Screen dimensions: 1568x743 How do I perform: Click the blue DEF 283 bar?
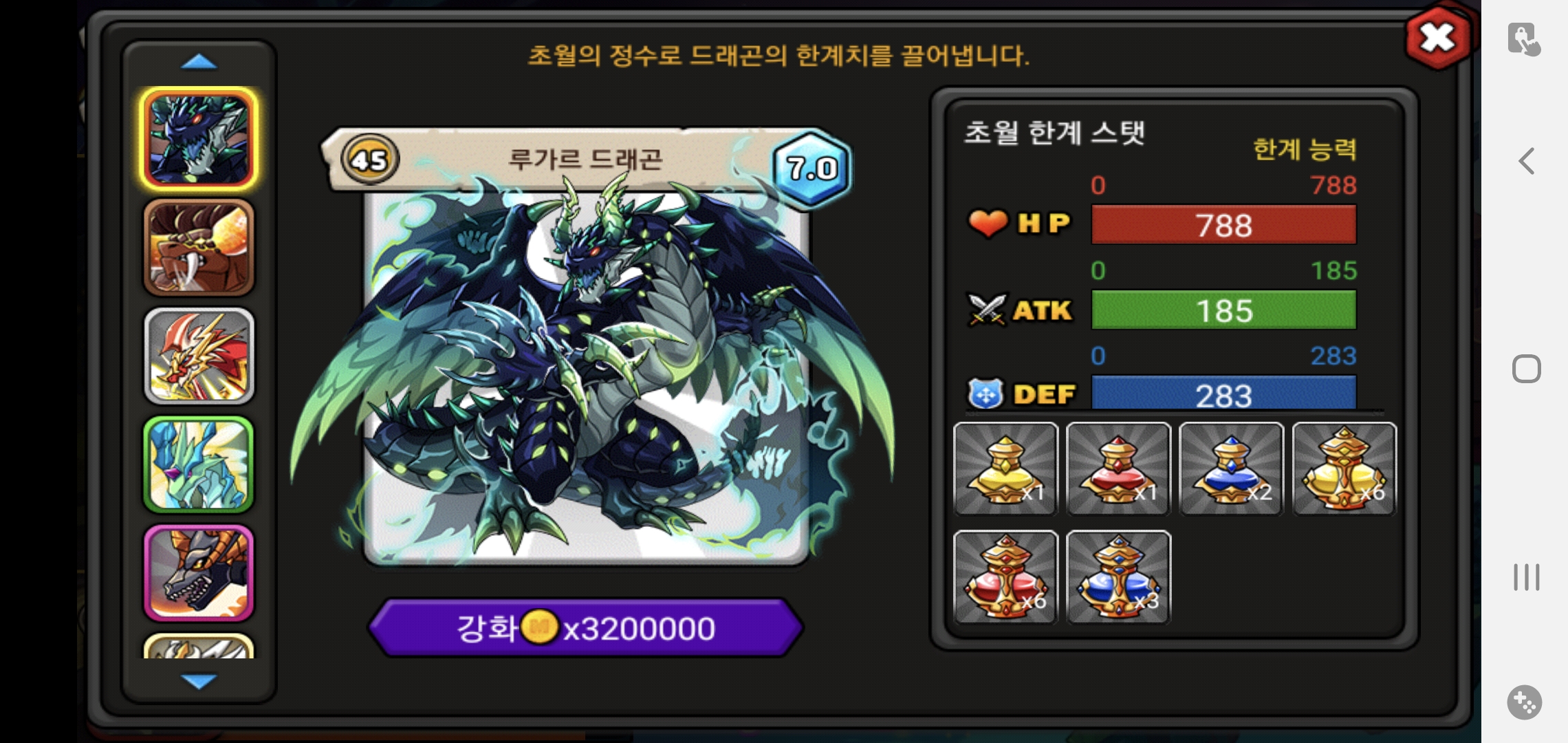tap(1224, 394)
